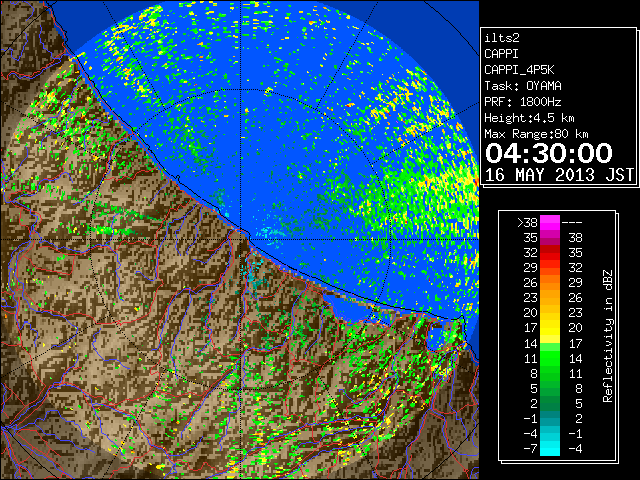This screenshot has width=640, height=480.
Task: Click the '>38' legend value
Action: (527, 223)
